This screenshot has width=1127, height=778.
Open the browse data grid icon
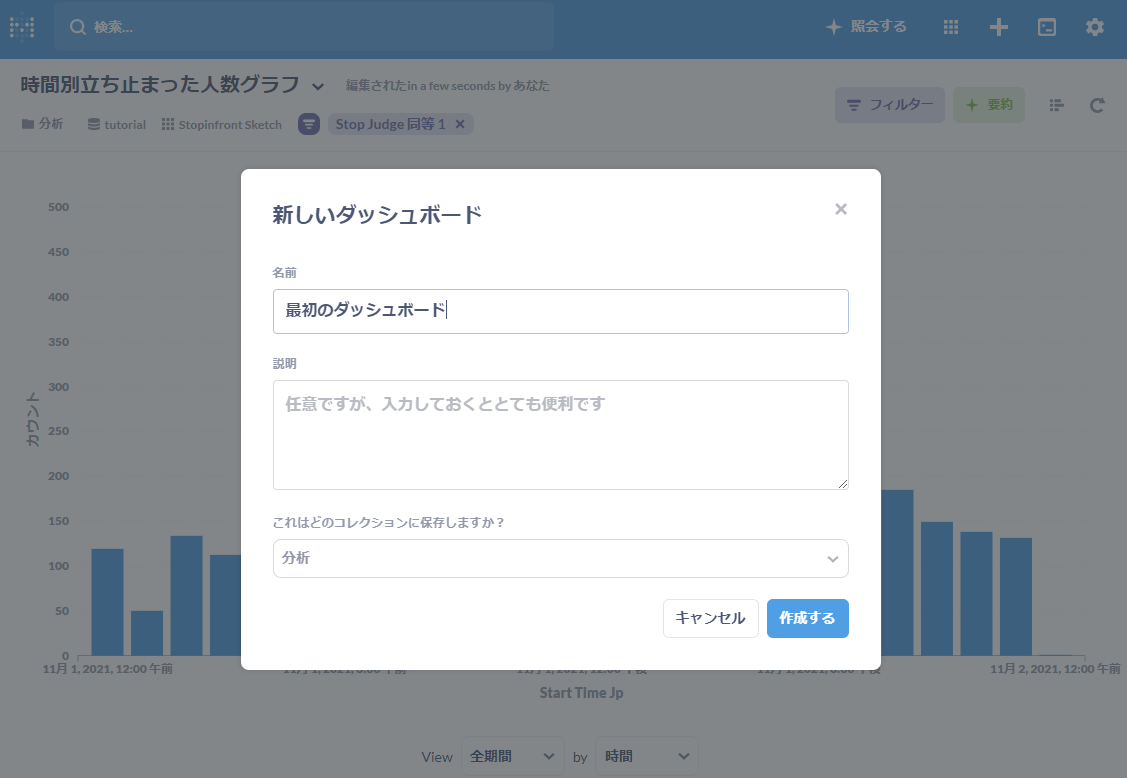coord(951,27)
